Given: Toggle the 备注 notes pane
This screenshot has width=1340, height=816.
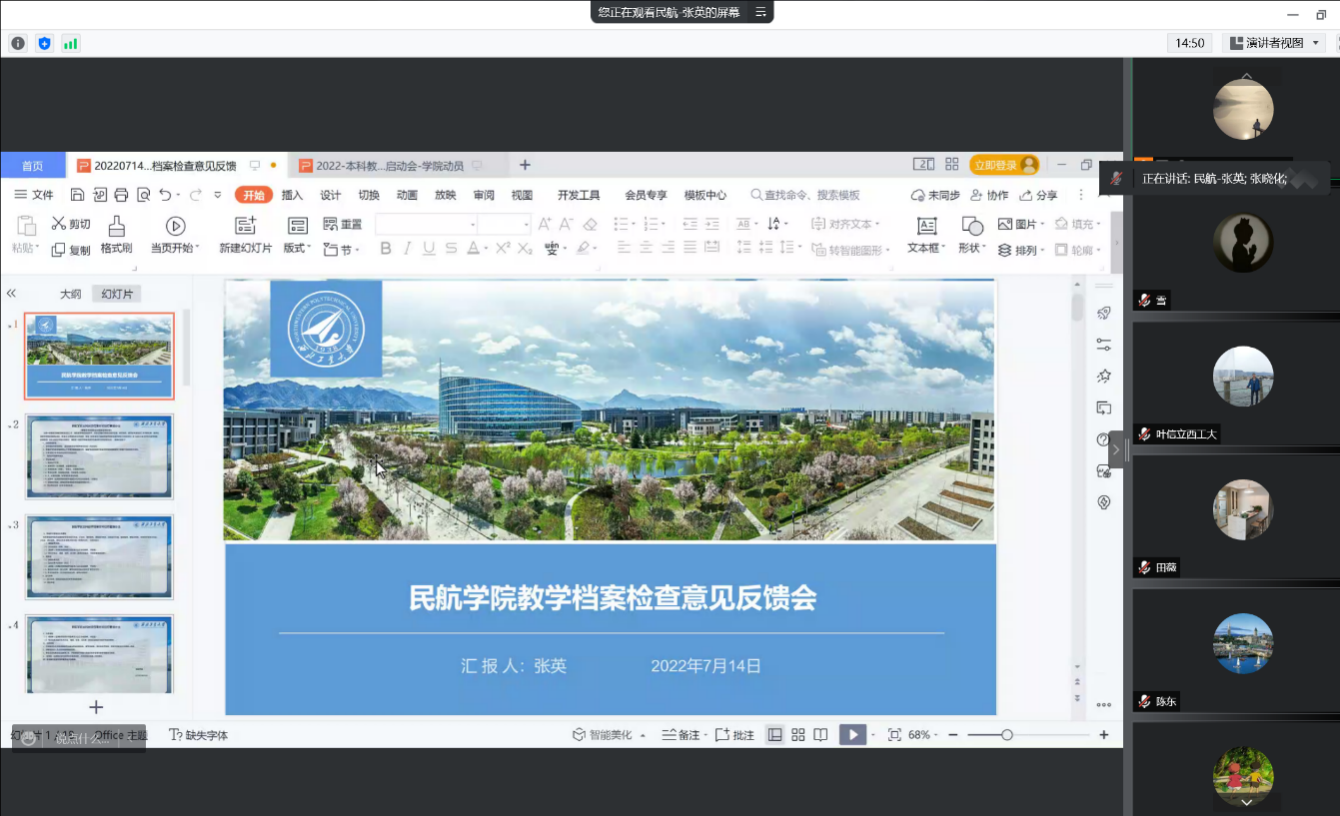Looking at the screenshot, I should pos(682,735).
